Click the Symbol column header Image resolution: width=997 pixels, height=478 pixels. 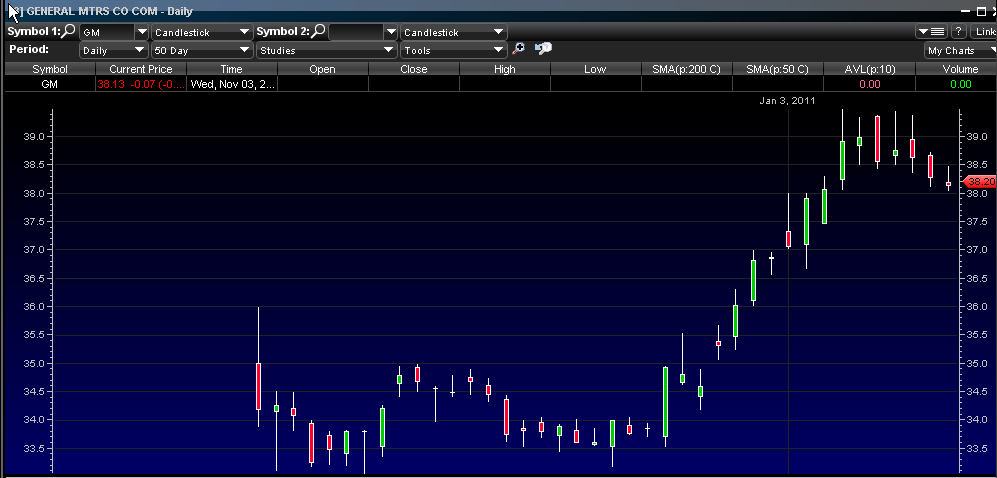point(50,69)
